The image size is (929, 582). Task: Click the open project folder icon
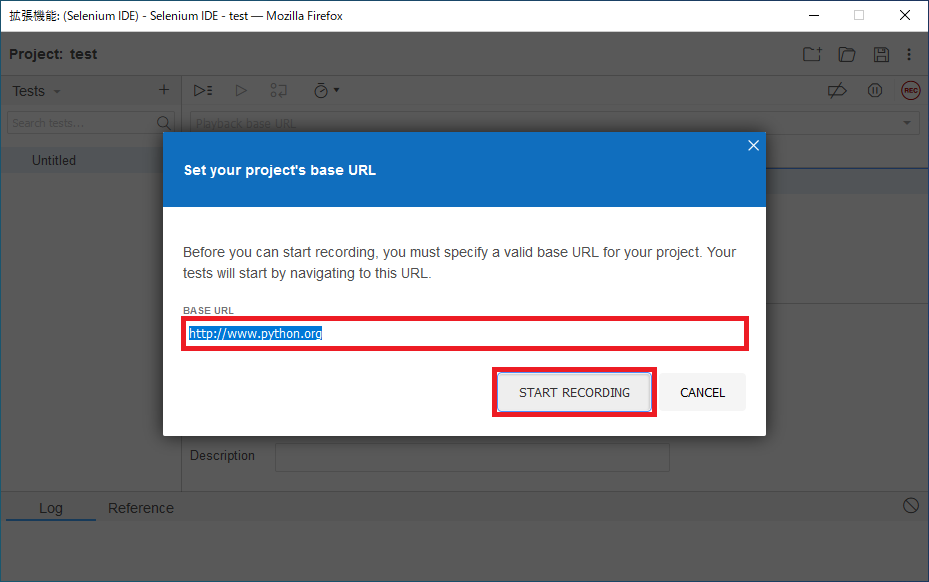pyautogui.click(x=847, y=55)
